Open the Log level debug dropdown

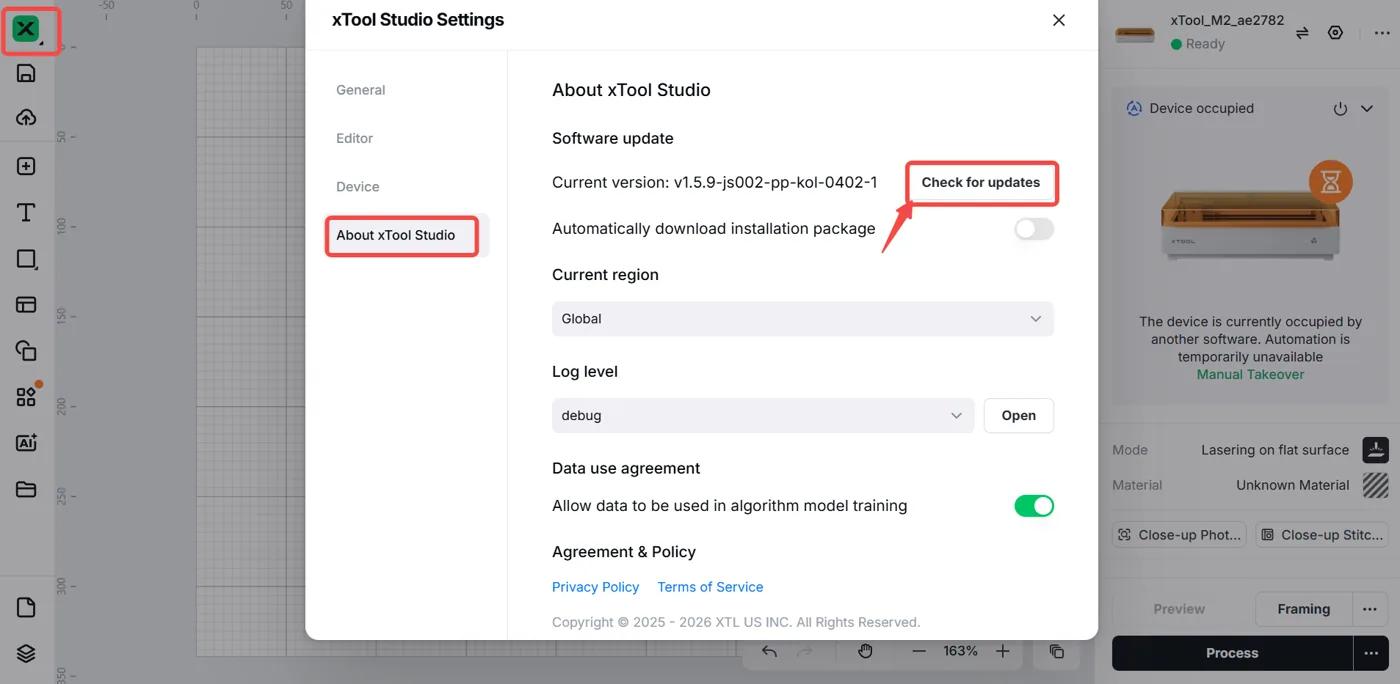click(x=763, y=415)
